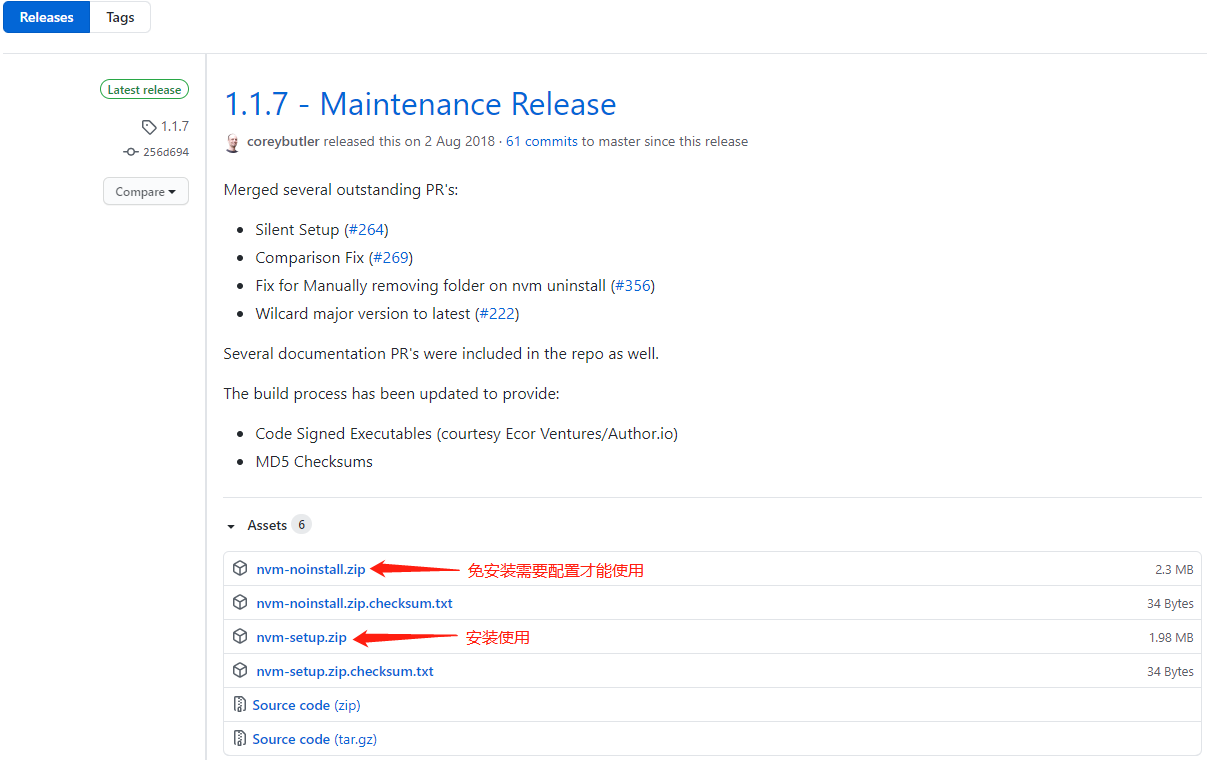The width and height of the screenshot is (1207, 760).
Task: Download nvm-noinstall.zip
Action: [x=311, y=570]
